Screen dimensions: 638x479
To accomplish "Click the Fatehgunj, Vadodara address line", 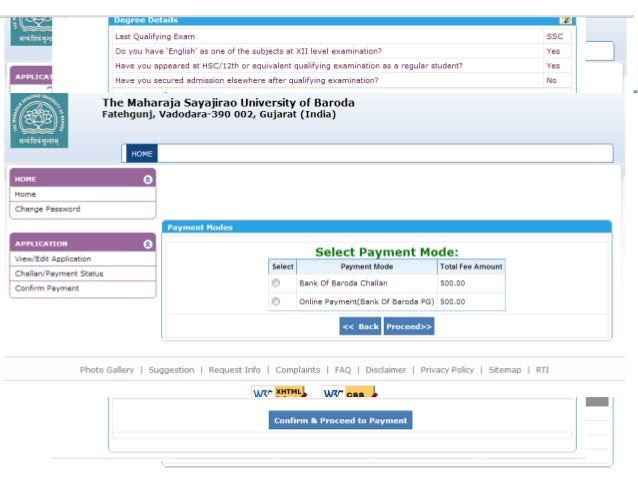I will (x=219, y=114).
